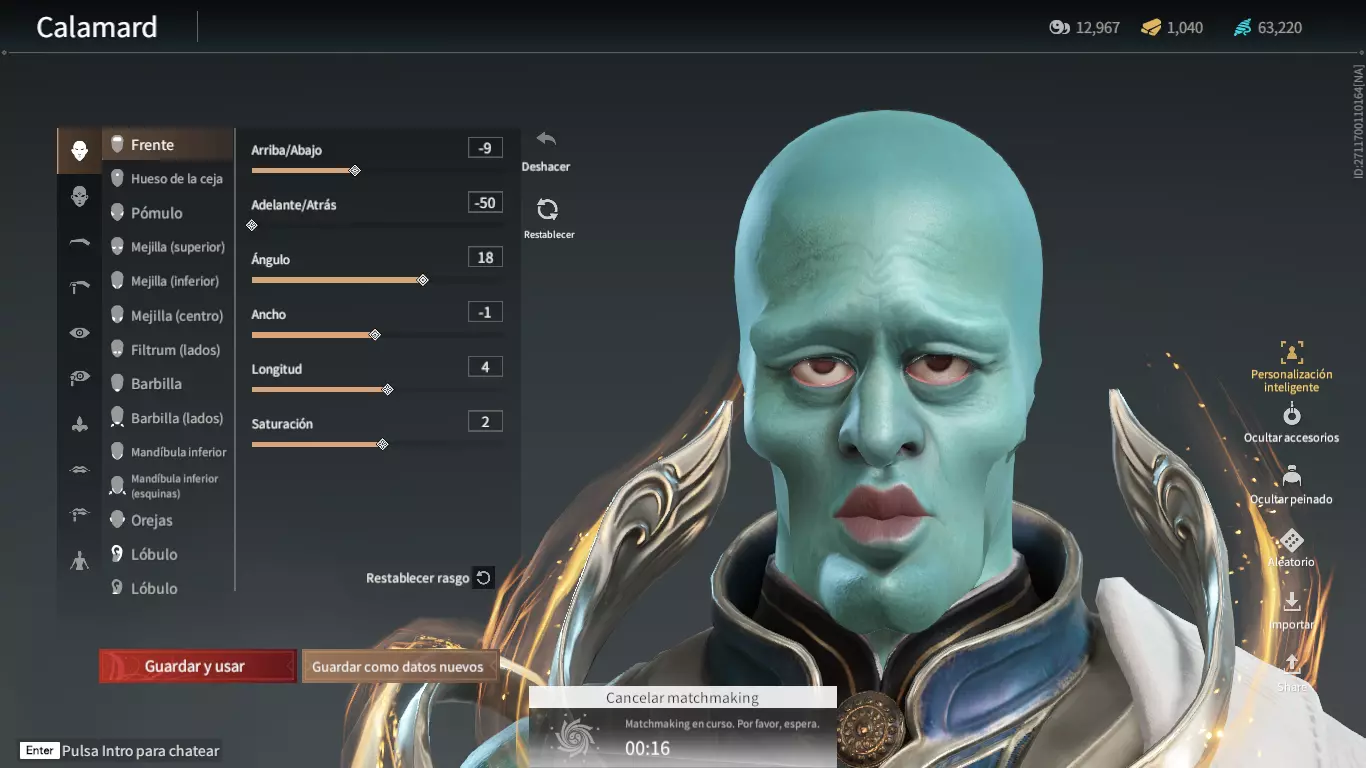
Task: Open Personalización inteligente
Action: [1291, 367]
